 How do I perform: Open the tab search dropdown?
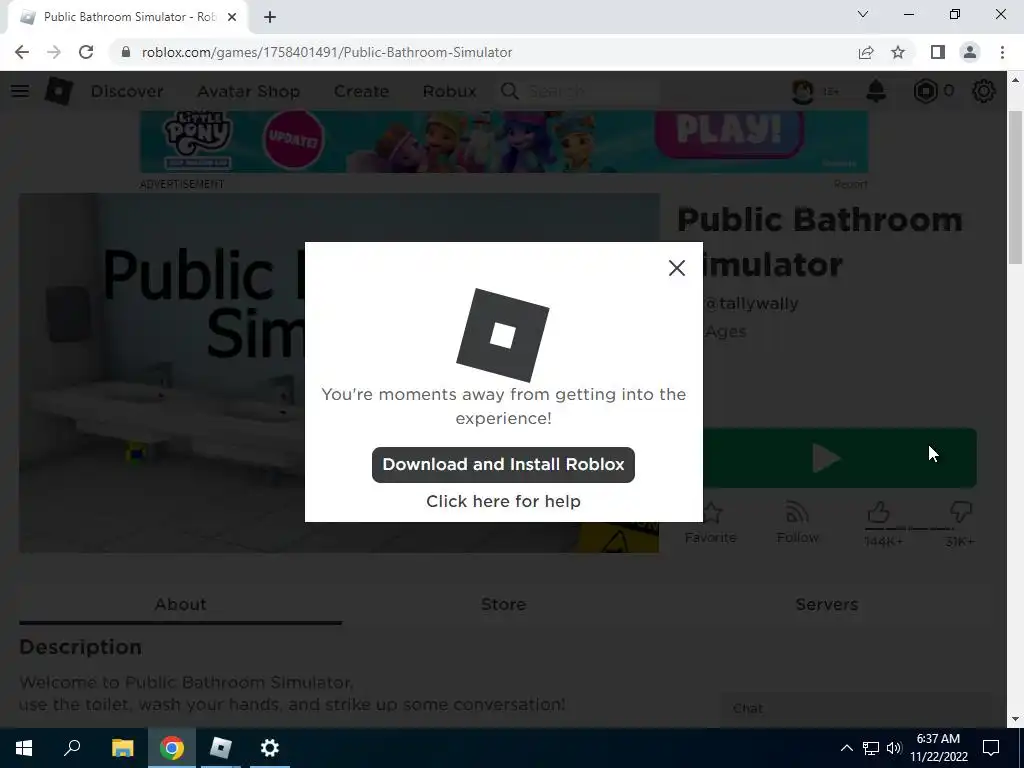click(x=863, y=14)
